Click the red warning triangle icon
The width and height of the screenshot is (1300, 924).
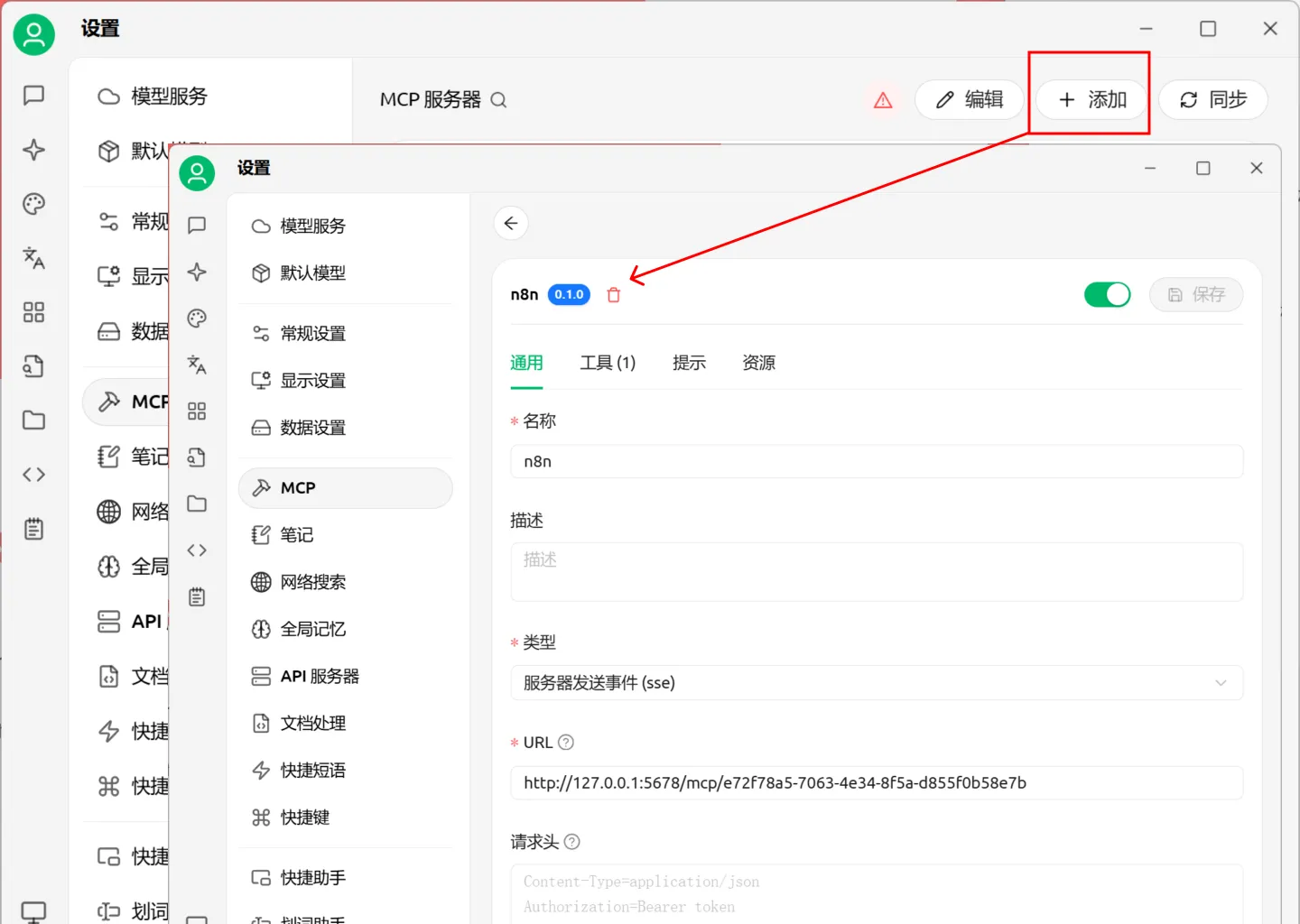883,100
